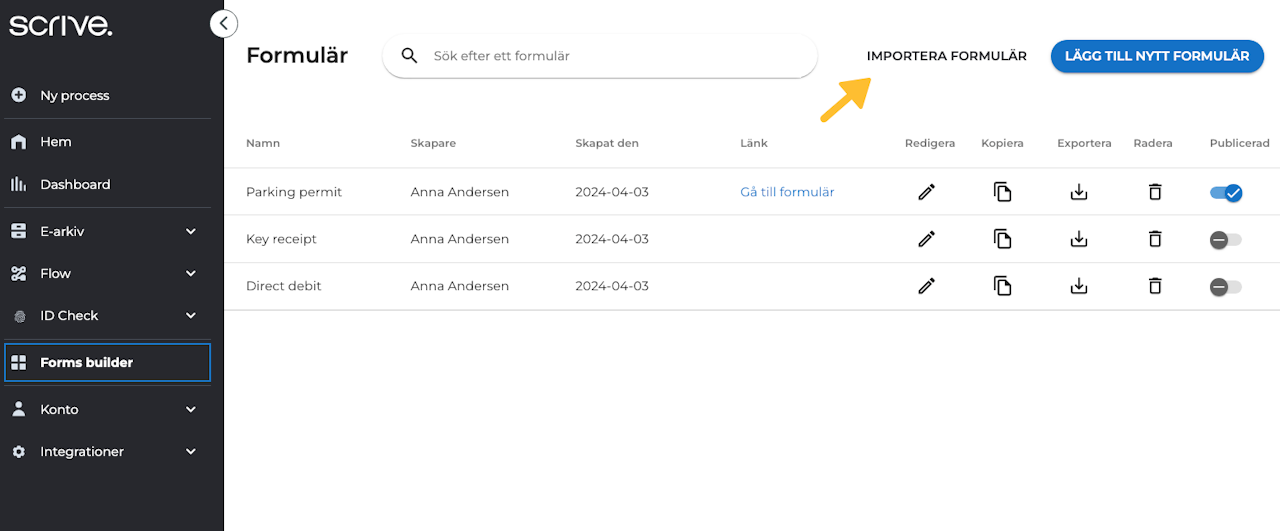This screenshot has width=1280, height=531.
Task: Export the Direct debit form
Action: tap(1078, 286)
